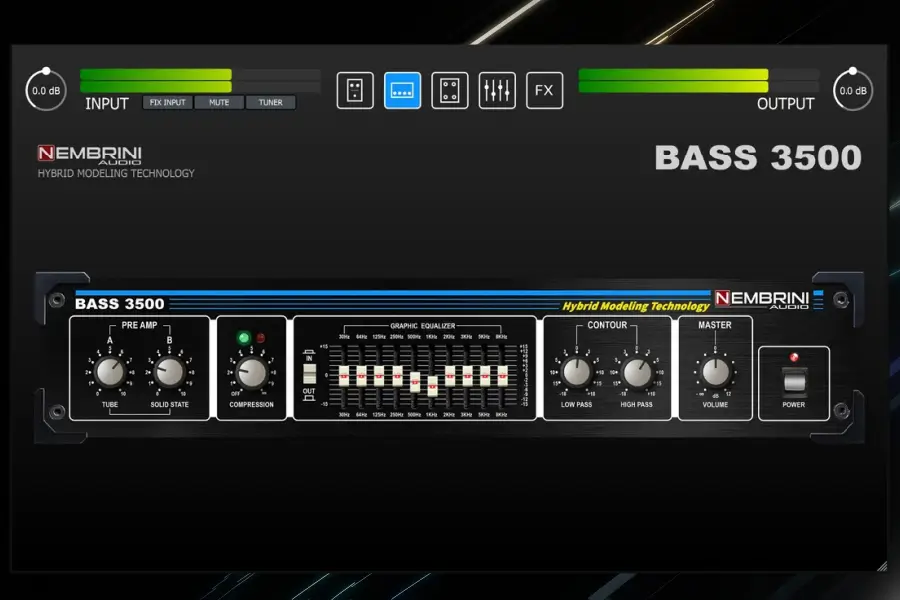Click the Nembrini Audio logo at top left

(90, 154)
